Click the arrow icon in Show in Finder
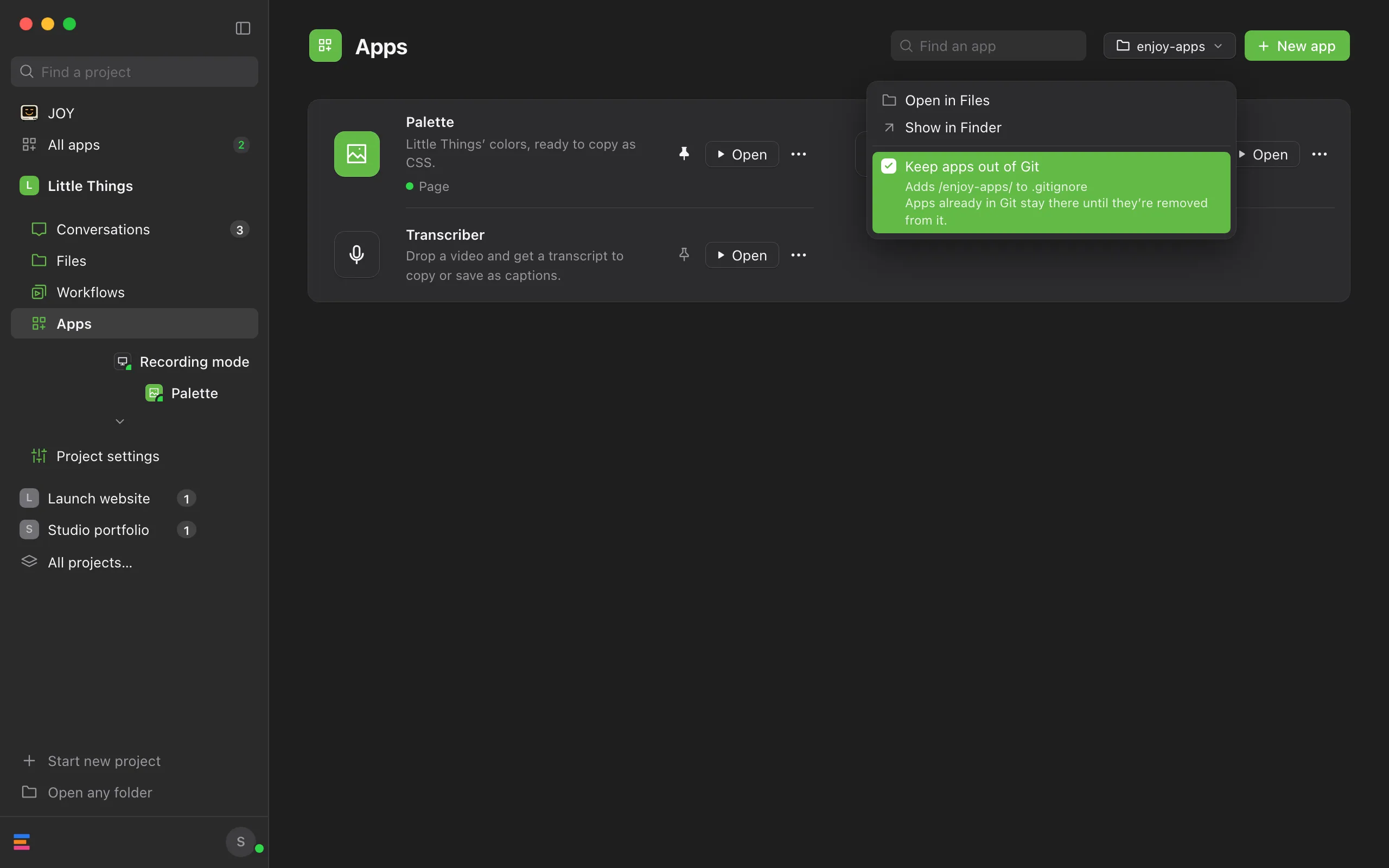 click(889, 127)
